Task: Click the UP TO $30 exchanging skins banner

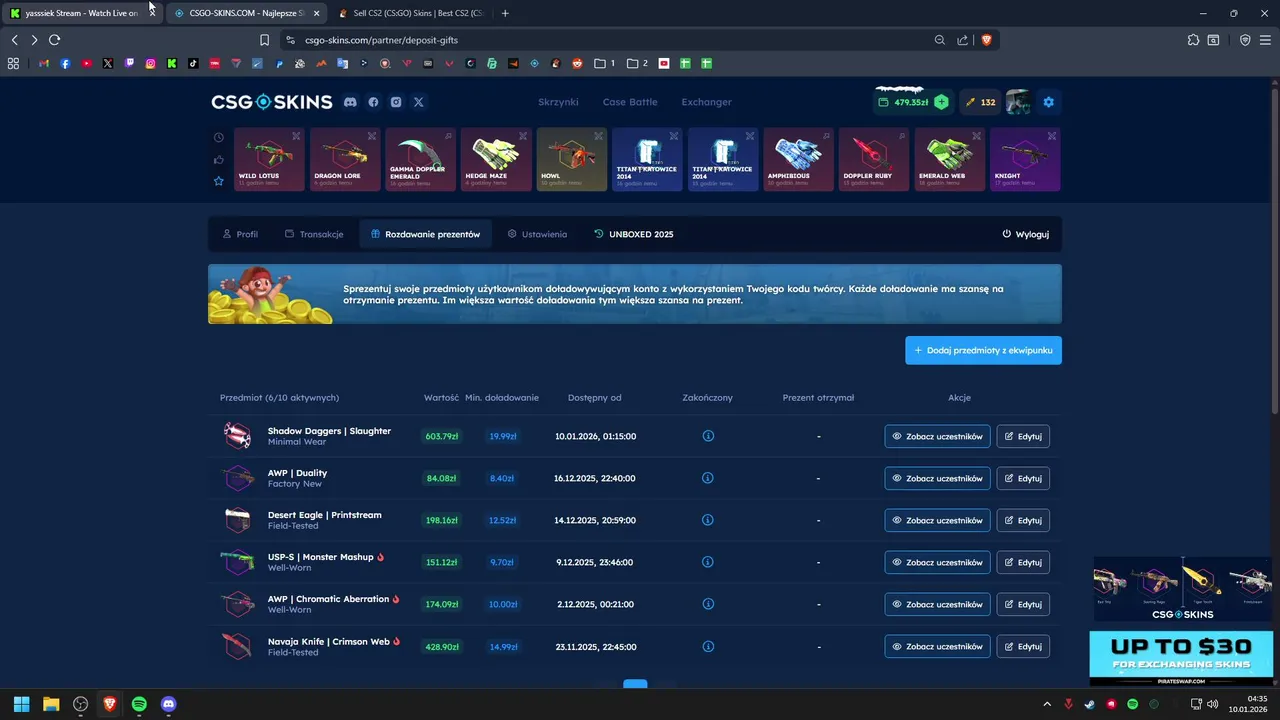Action: [1181, 657]
